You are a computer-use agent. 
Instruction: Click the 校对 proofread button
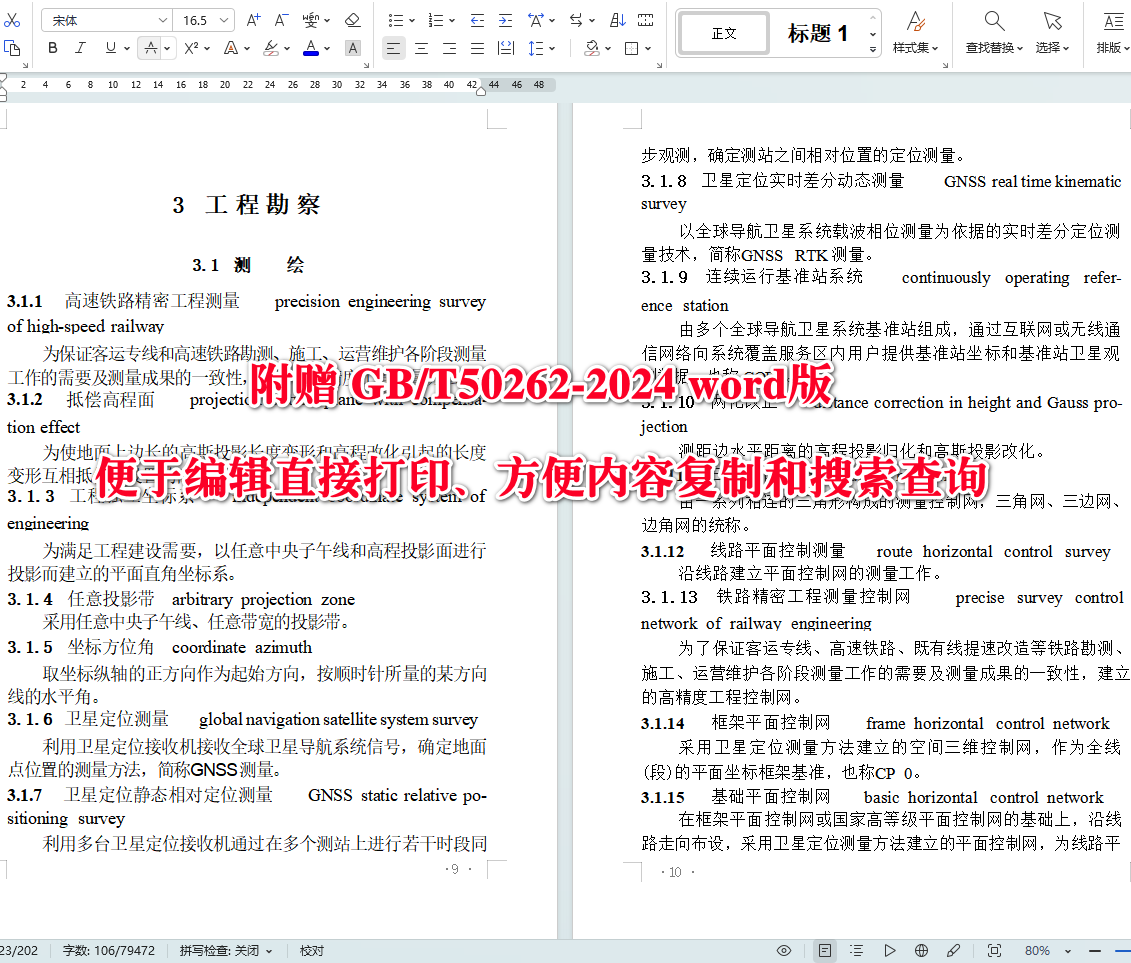[x=310, y=950]
